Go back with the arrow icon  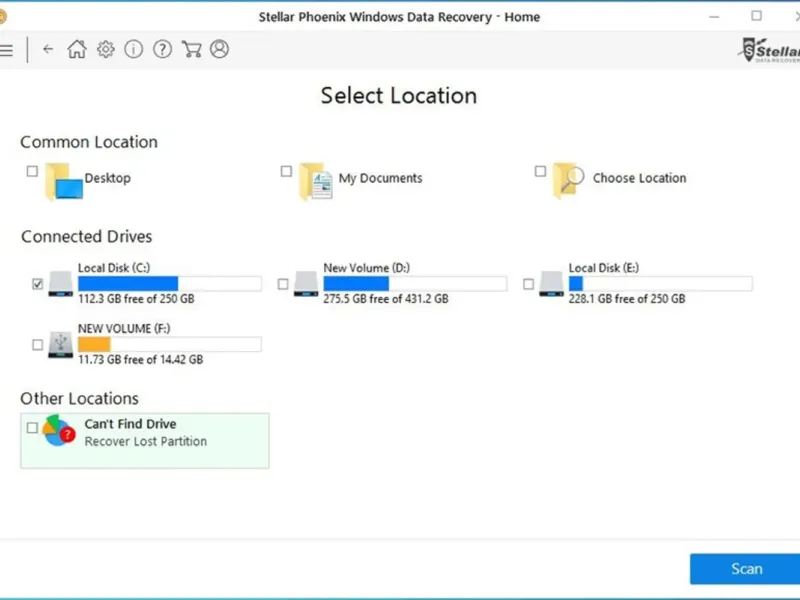pyautogui.click(x=48, y=49)
